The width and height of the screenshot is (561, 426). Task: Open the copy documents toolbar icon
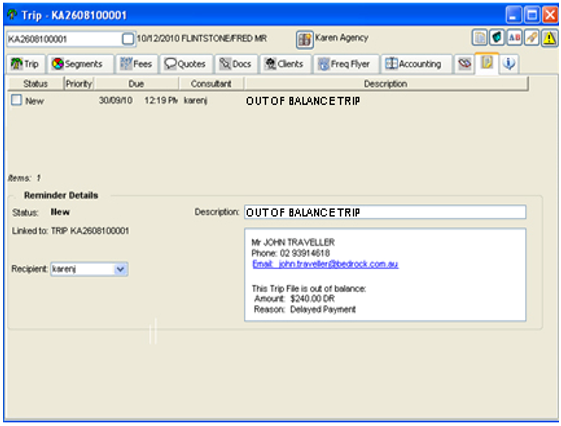tap(479, 38)
